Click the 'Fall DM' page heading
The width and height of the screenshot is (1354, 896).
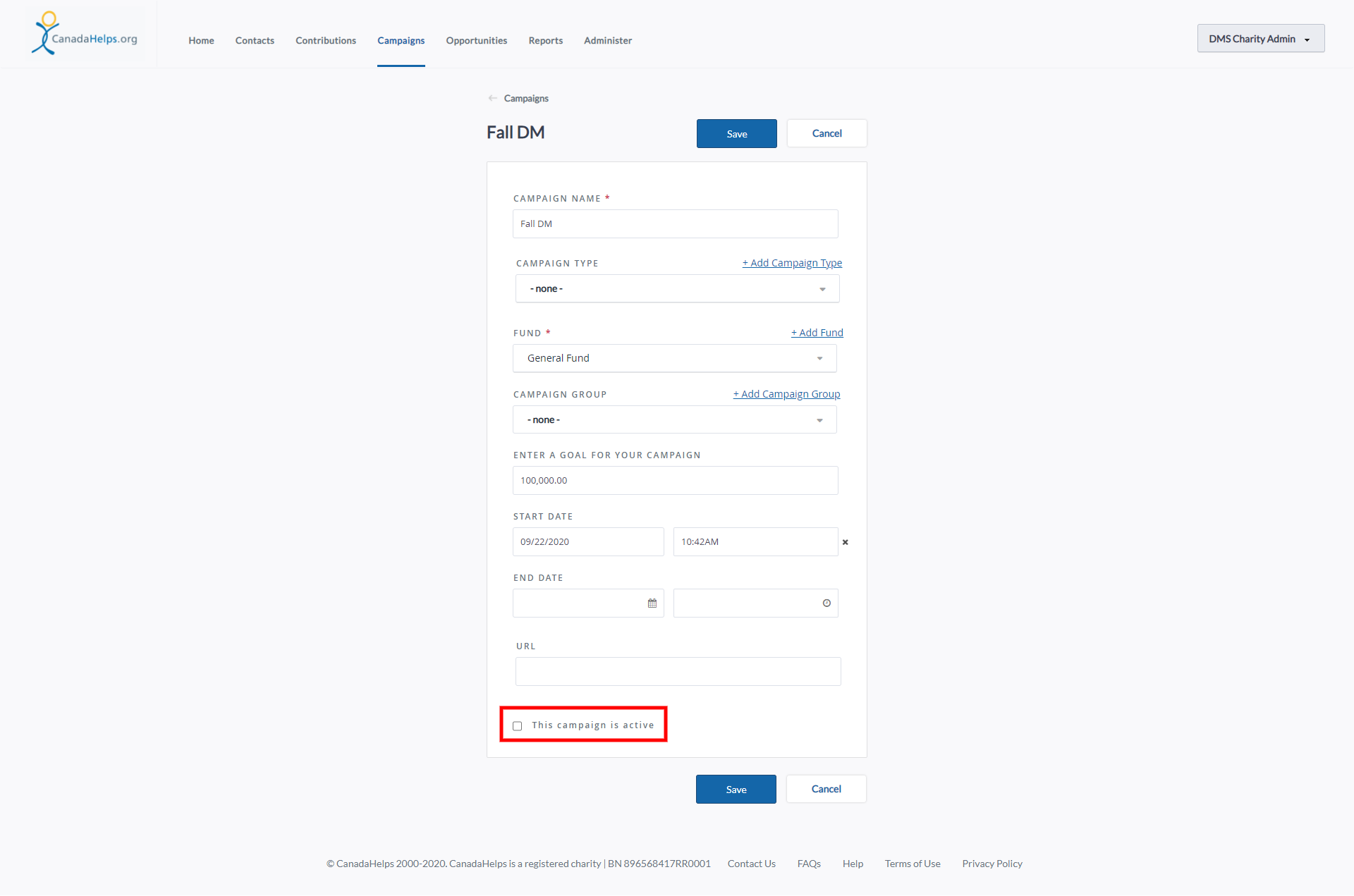516,133
